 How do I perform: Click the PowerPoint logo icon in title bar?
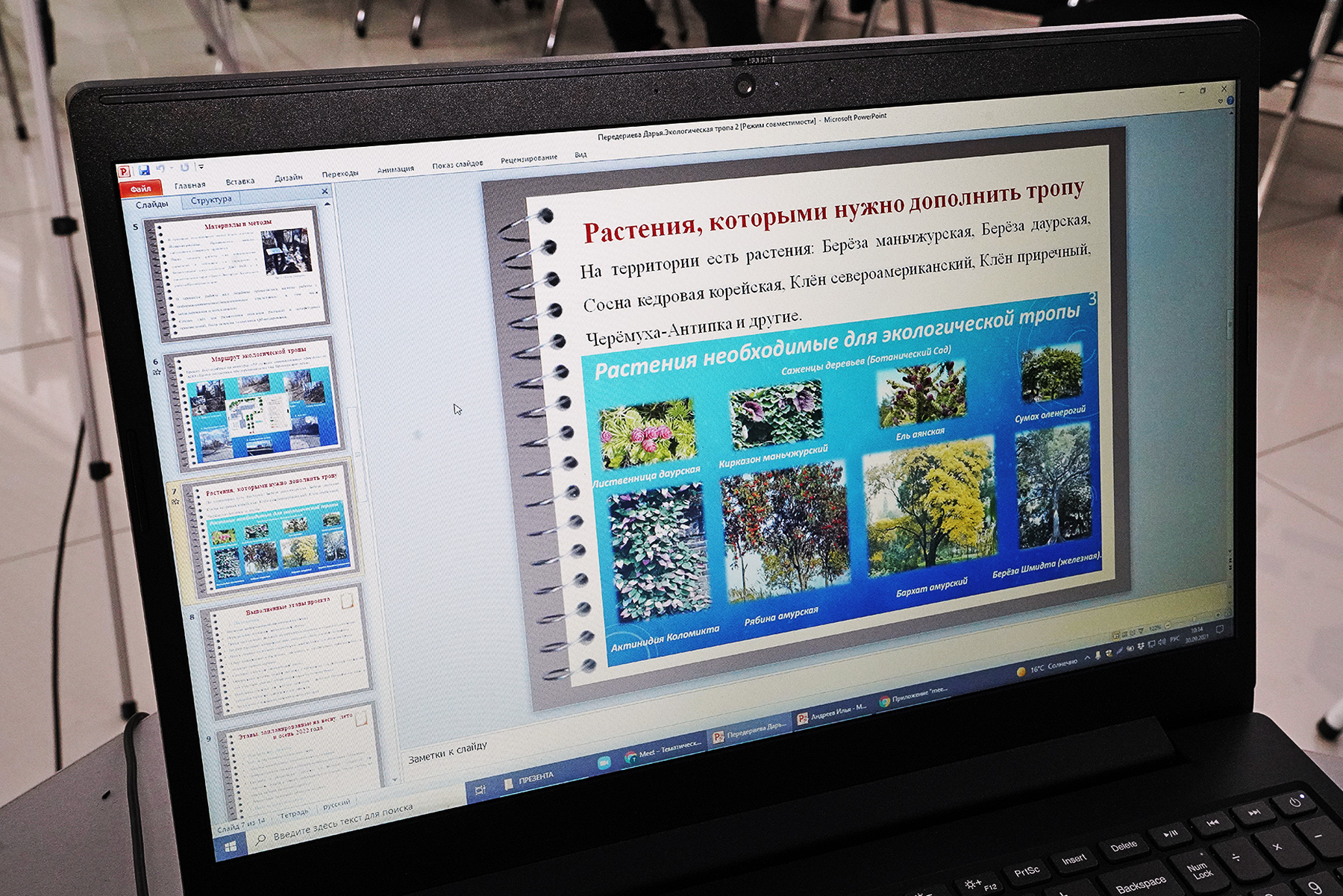point(125,172)
